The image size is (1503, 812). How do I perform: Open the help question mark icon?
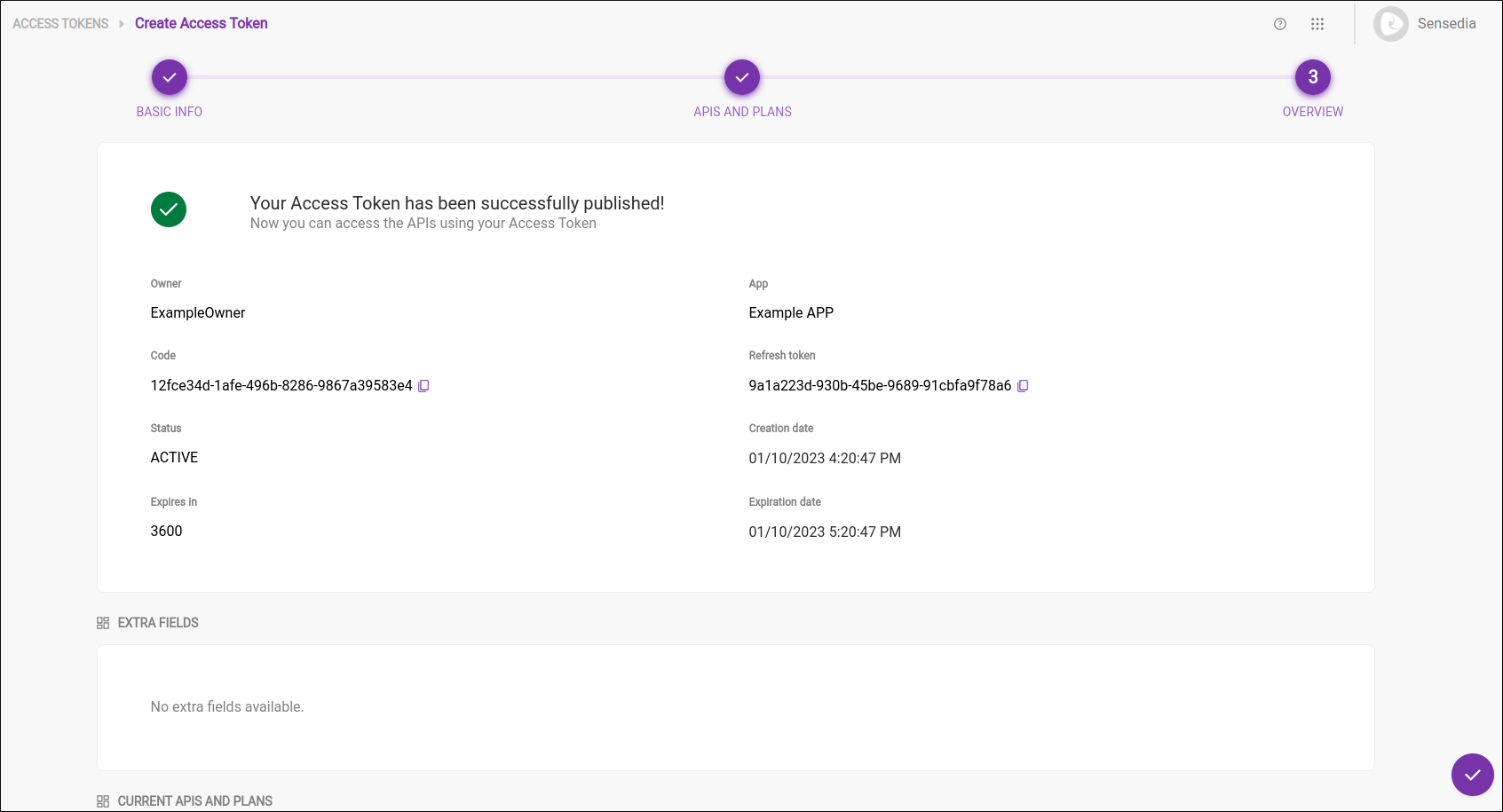(x=1279, y=24)
